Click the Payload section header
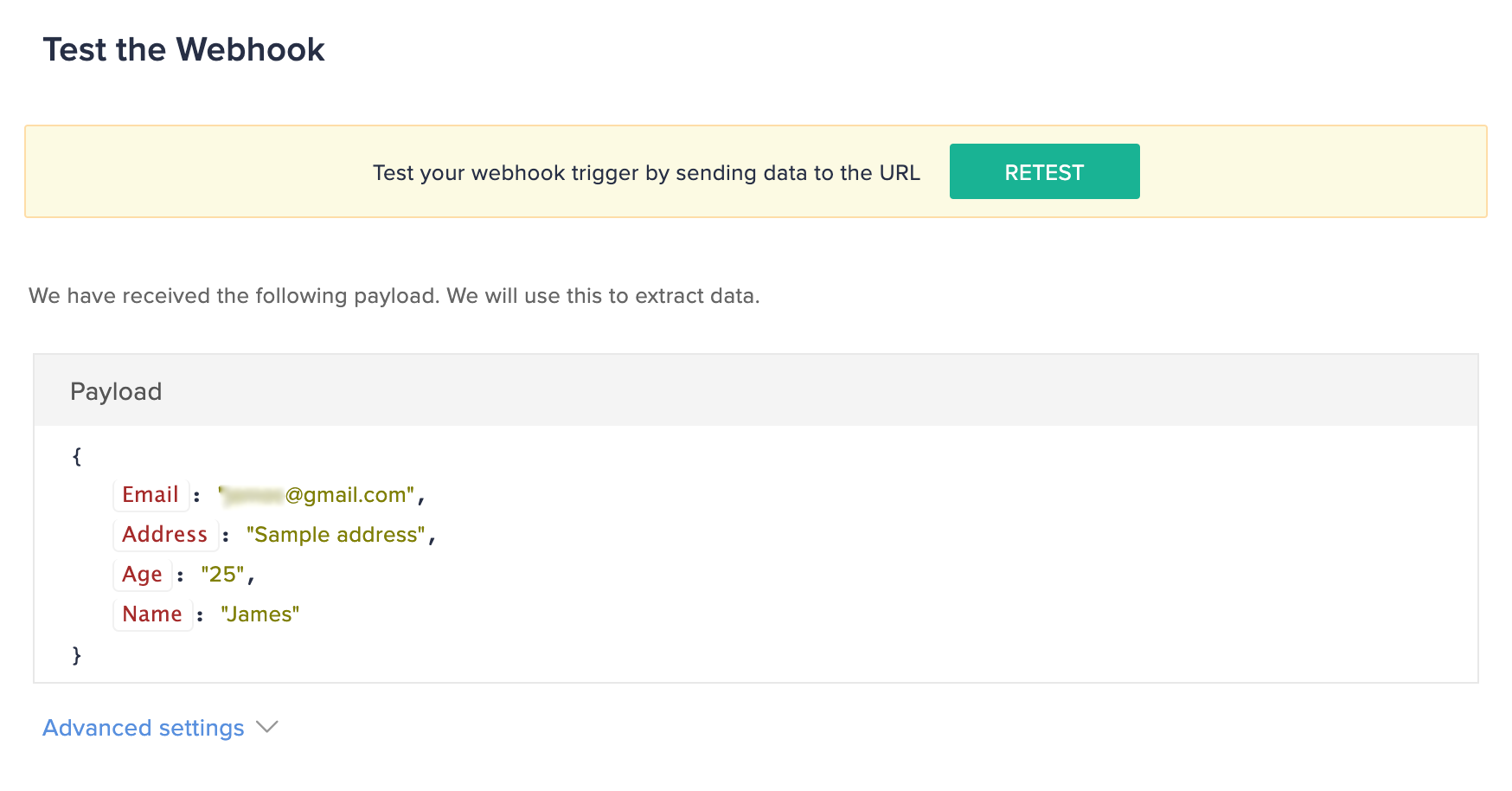The height and width of the screenshot is (791, 1512). click(x=756, y=390)
